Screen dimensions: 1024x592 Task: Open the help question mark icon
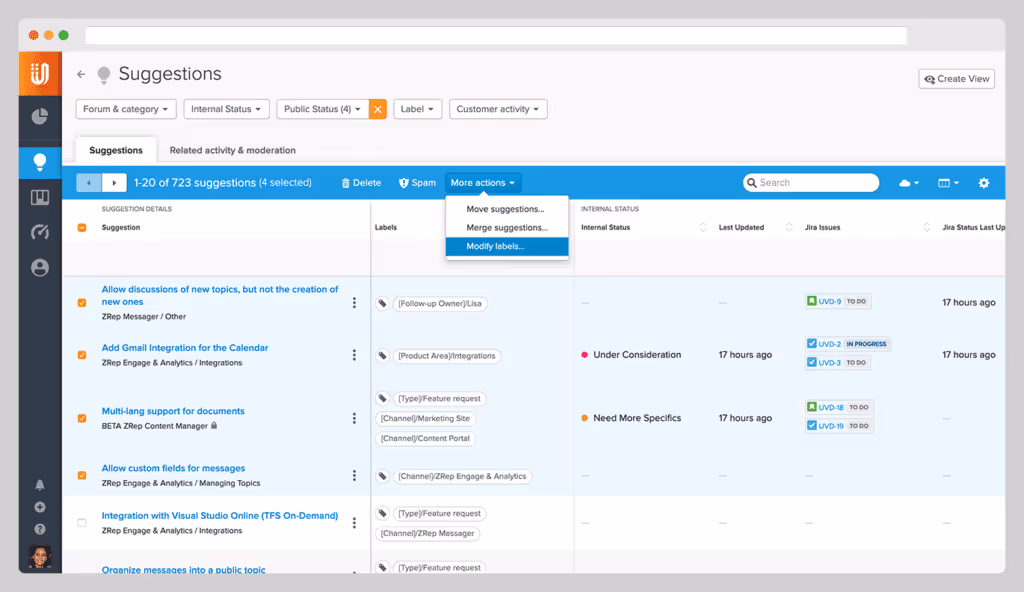[40, 529]
